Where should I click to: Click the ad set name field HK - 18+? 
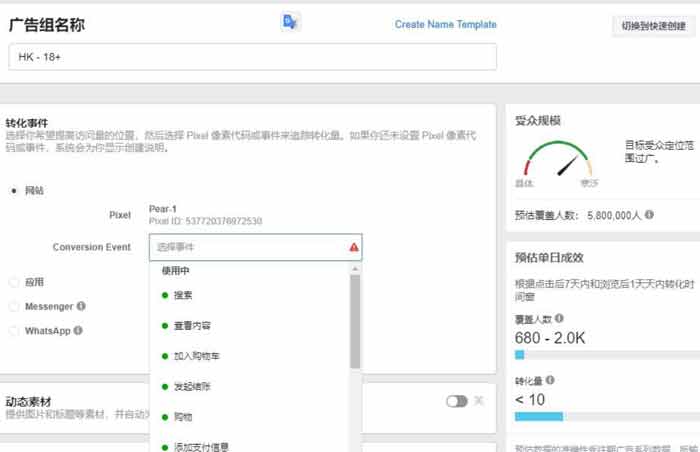[x=252, y=58]
